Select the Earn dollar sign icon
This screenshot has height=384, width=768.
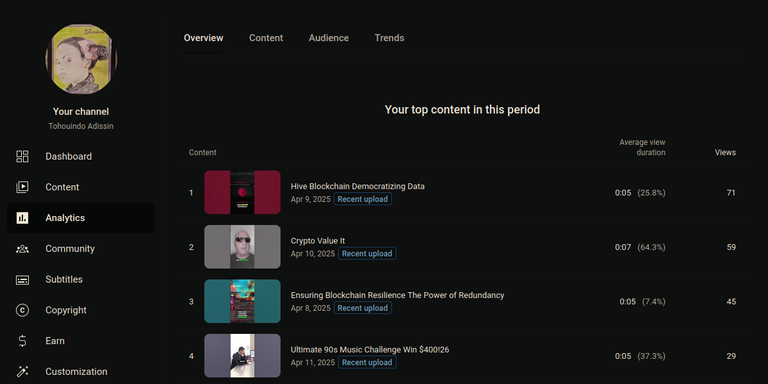point(22,341)
